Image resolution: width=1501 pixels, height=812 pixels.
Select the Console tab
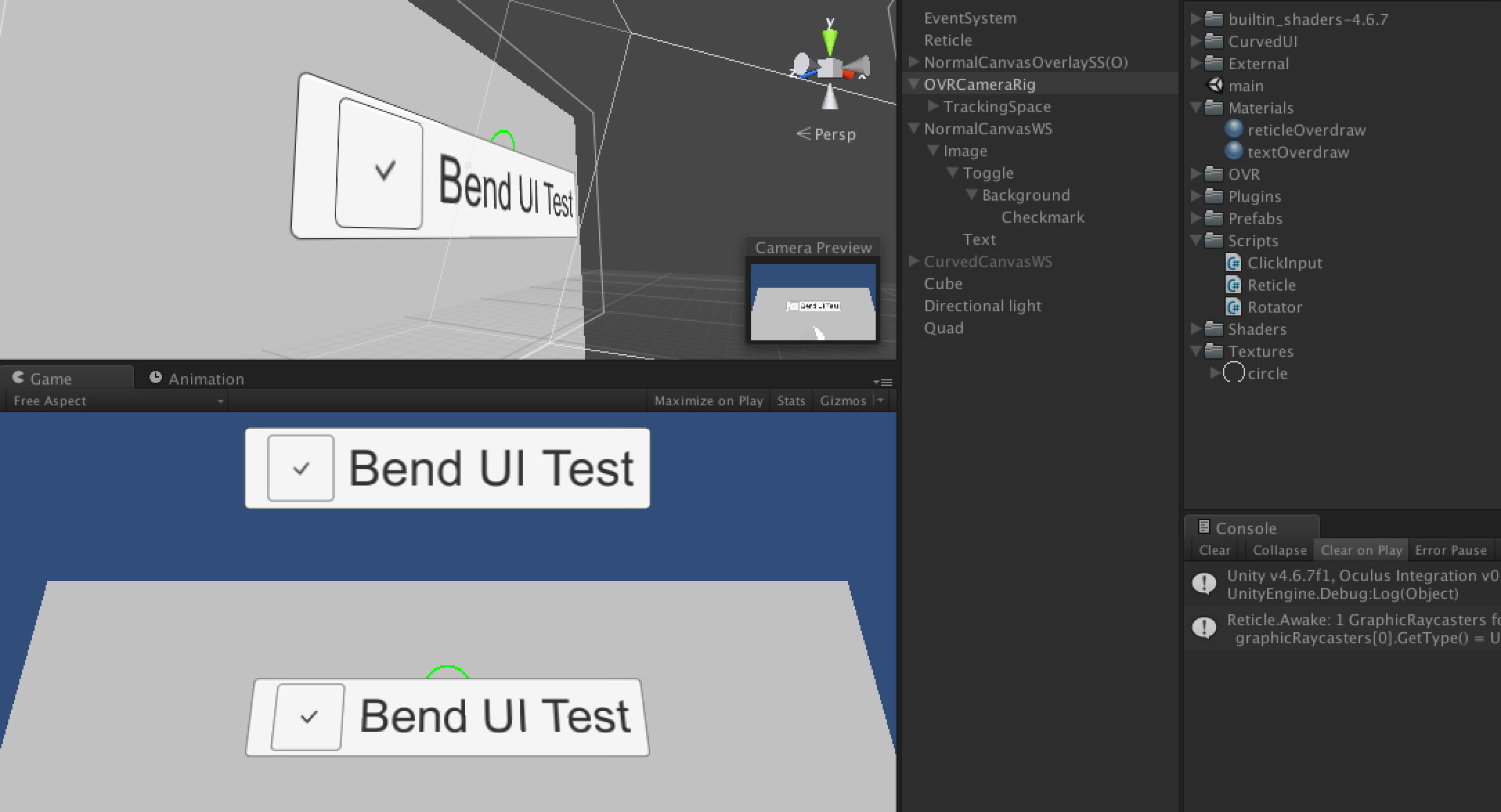(1251, 528)
